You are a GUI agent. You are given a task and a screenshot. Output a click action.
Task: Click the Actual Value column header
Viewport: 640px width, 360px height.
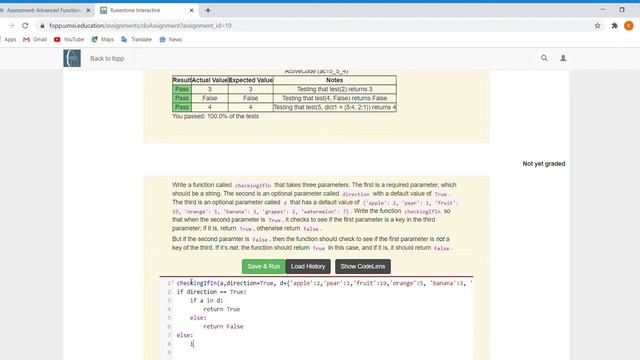pyautogui.click(x=210, y=80)
